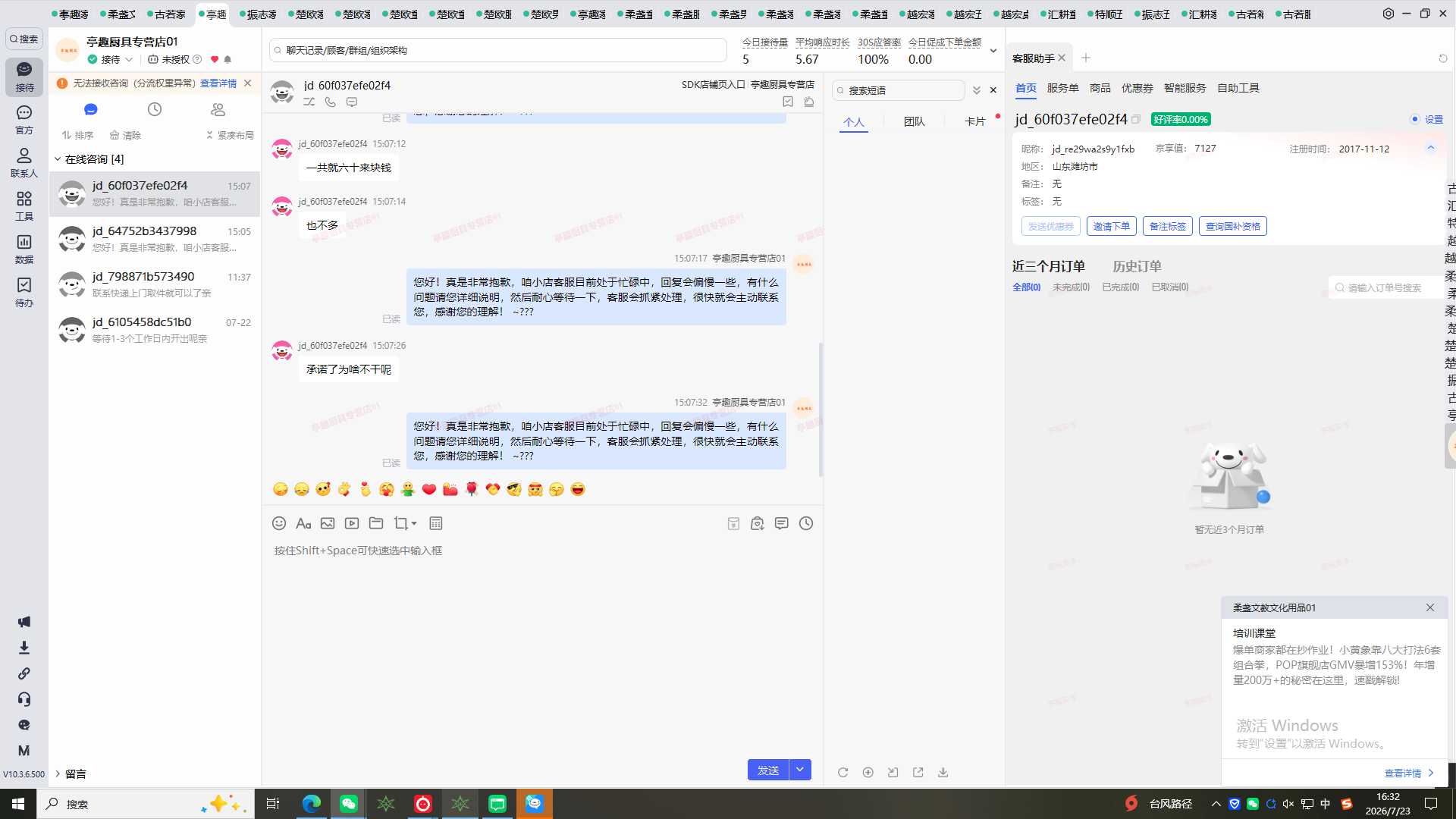The height and width of the screenshot is (819, 1456).
Task: Open the 历史订单 tab
Action: click(x=1137, y=266)
